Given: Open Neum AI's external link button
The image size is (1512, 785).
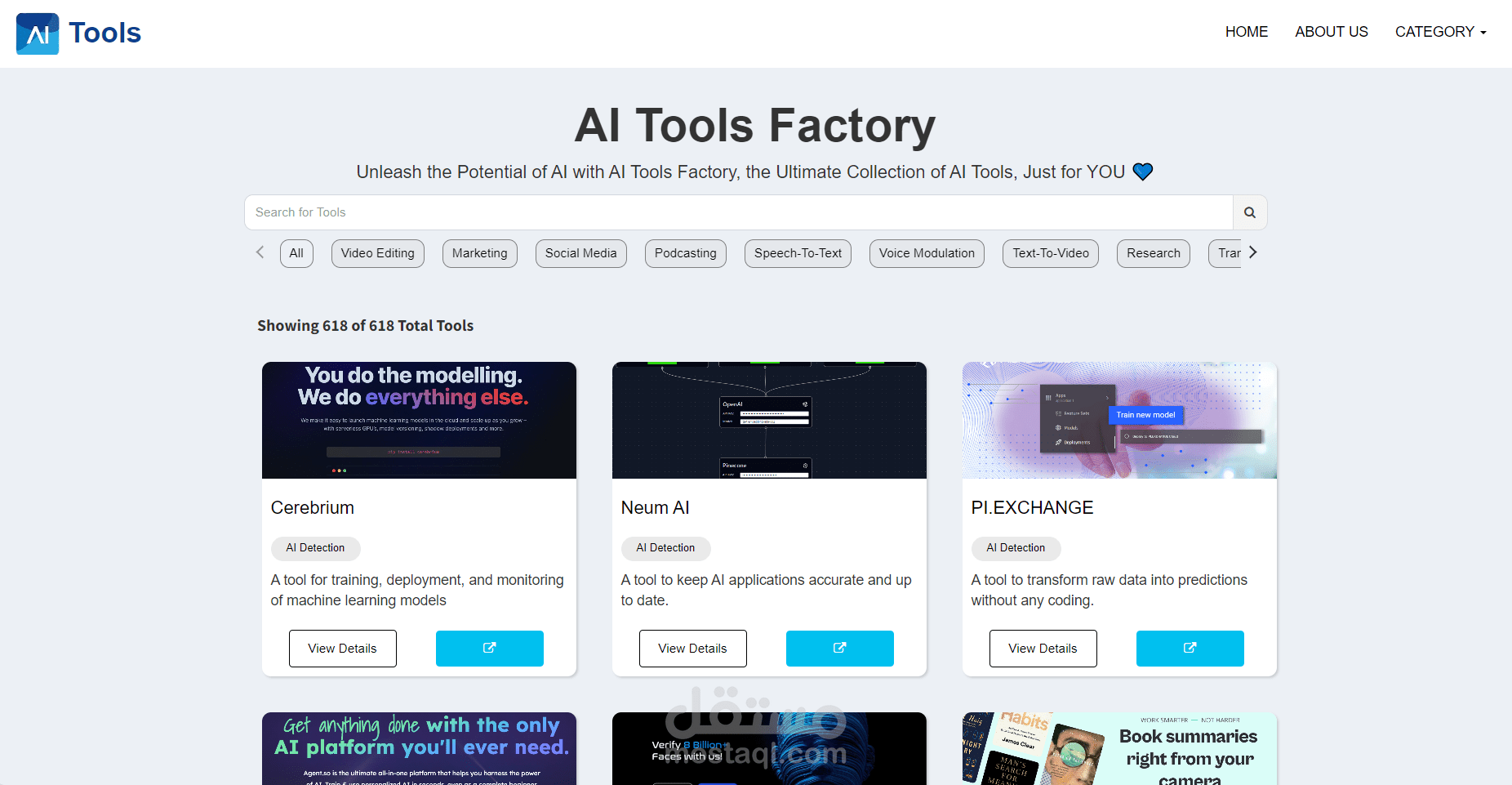Looking at the screenshot, I should coord(840,649).
